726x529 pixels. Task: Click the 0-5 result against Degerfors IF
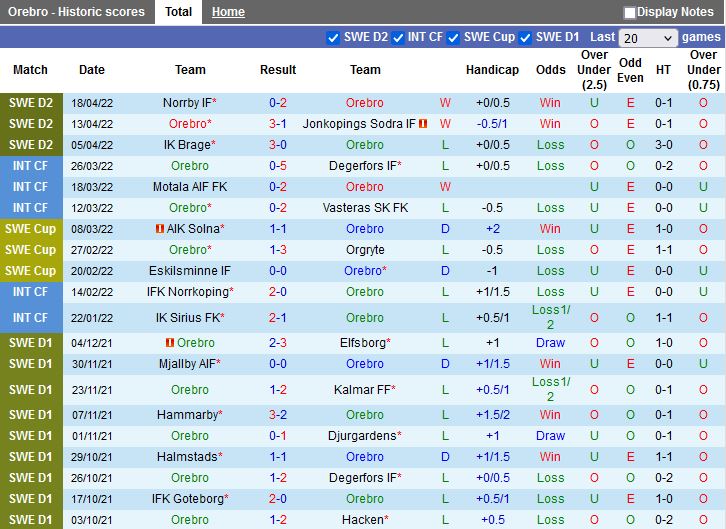278,166
